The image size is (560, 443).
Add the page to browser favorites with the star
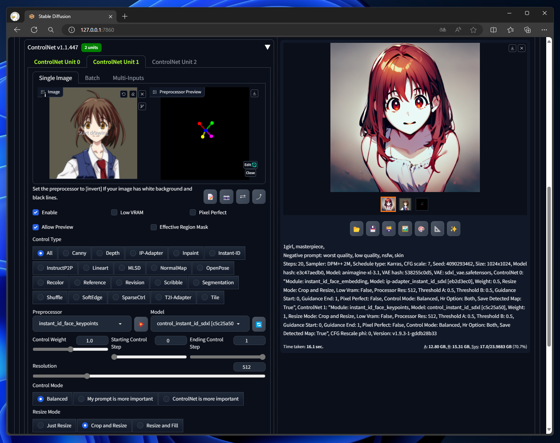click(473, 30)
